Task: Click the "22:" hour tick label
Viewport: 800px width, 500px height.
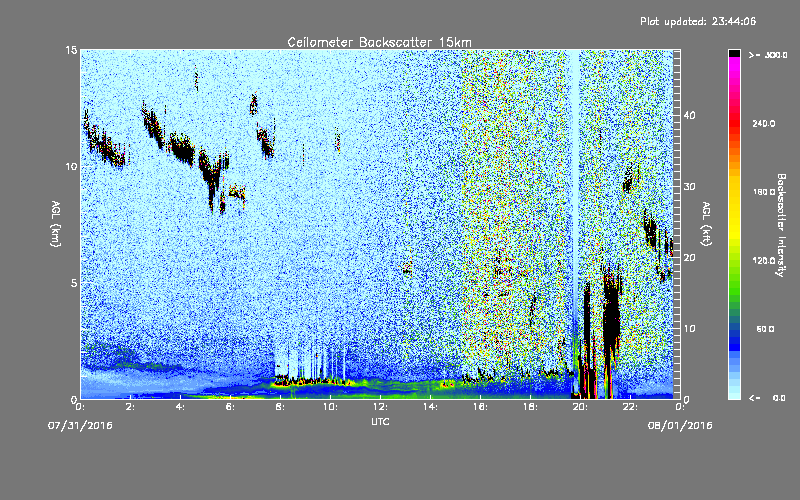Action: (x=631, y=407)
